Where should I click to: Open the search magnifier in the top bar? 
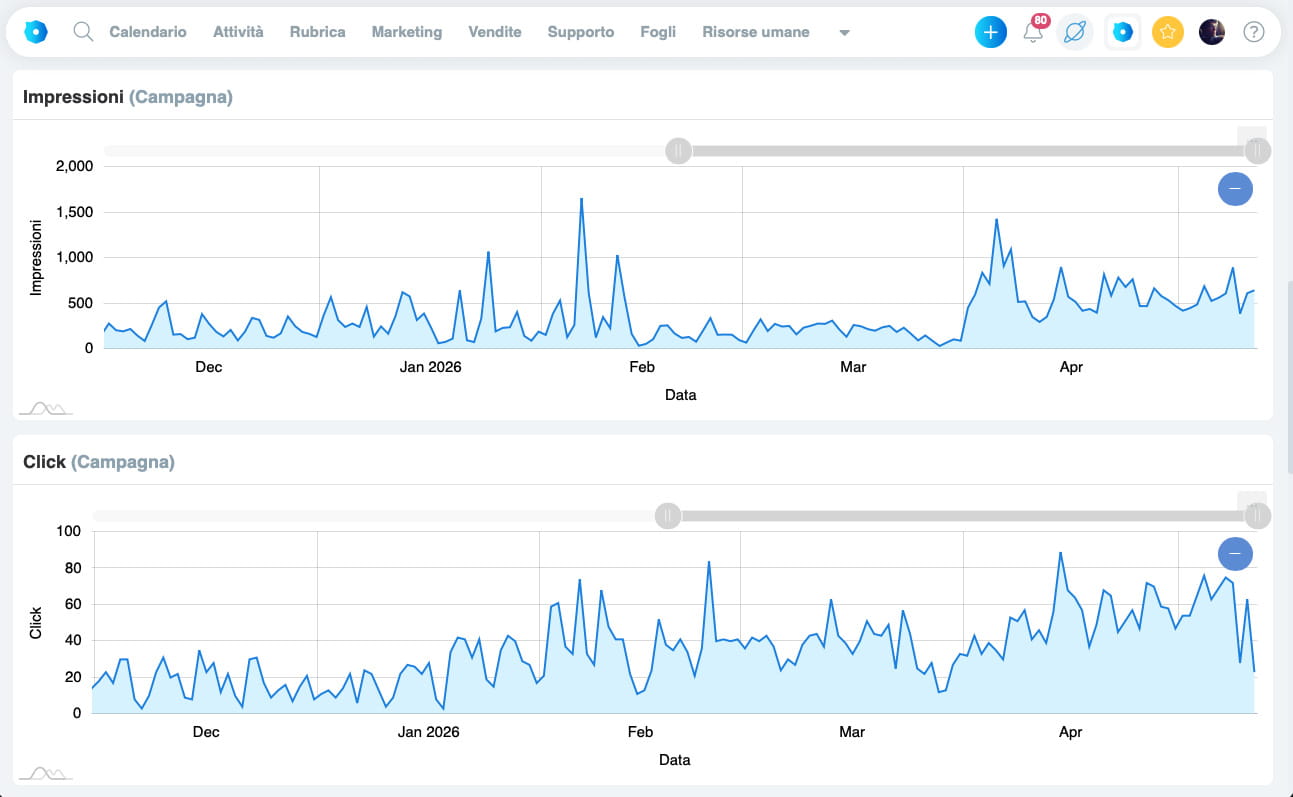click(x=83, y=32)
